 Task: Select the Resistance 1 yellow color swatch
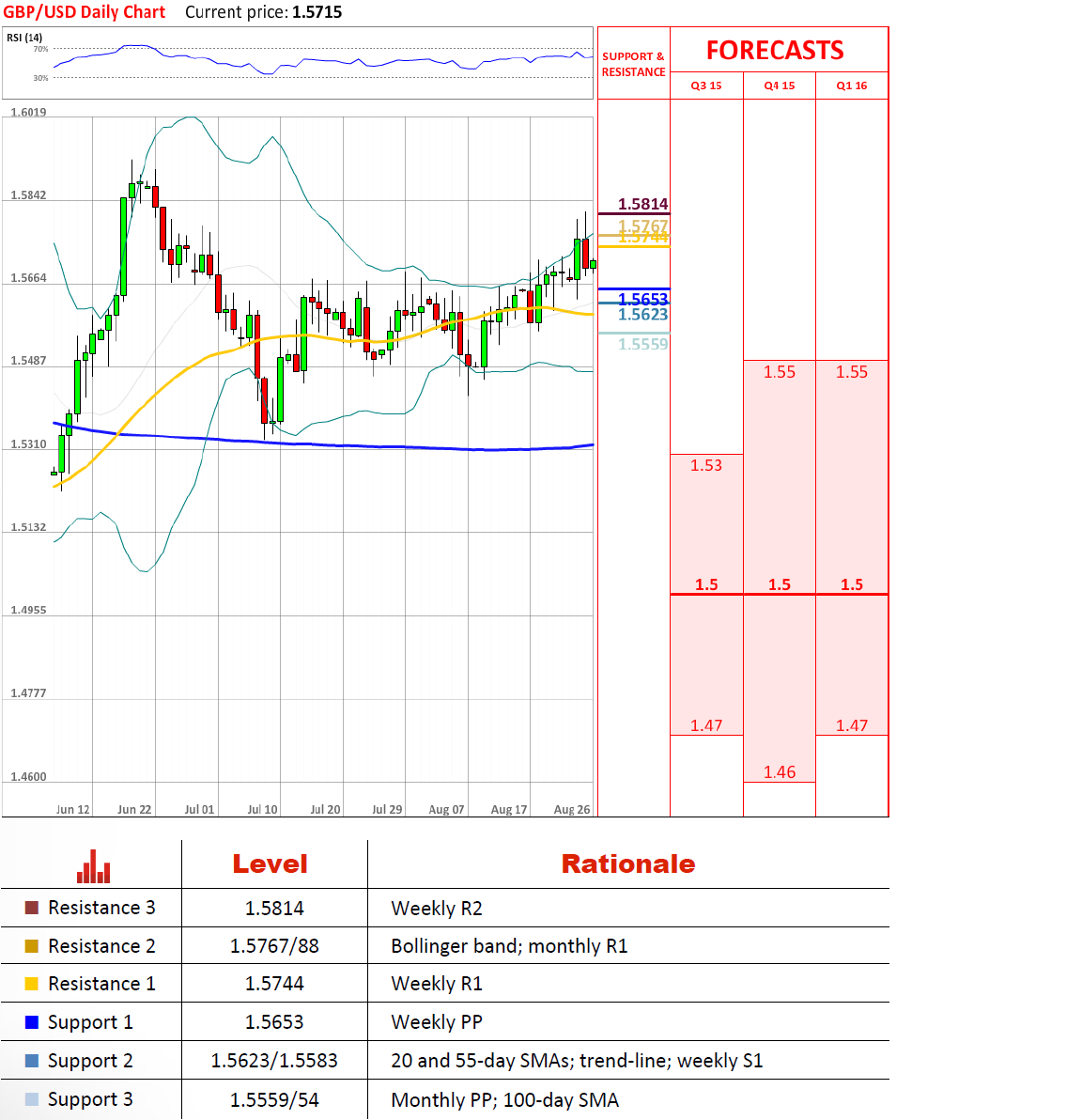(31, 984)
